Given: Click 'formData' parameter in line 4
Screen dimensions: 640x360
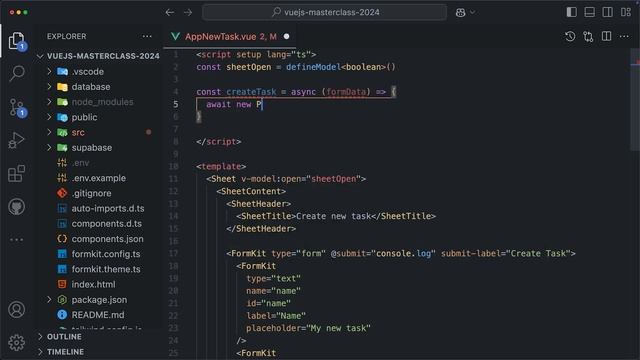Looking at the screenshot, I should tap(346, 92).
